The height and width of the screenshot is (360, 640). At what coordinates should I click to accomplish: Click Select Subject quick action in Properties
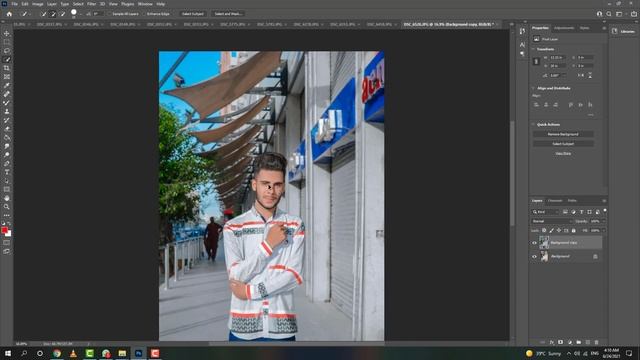[x=563, y=144]
